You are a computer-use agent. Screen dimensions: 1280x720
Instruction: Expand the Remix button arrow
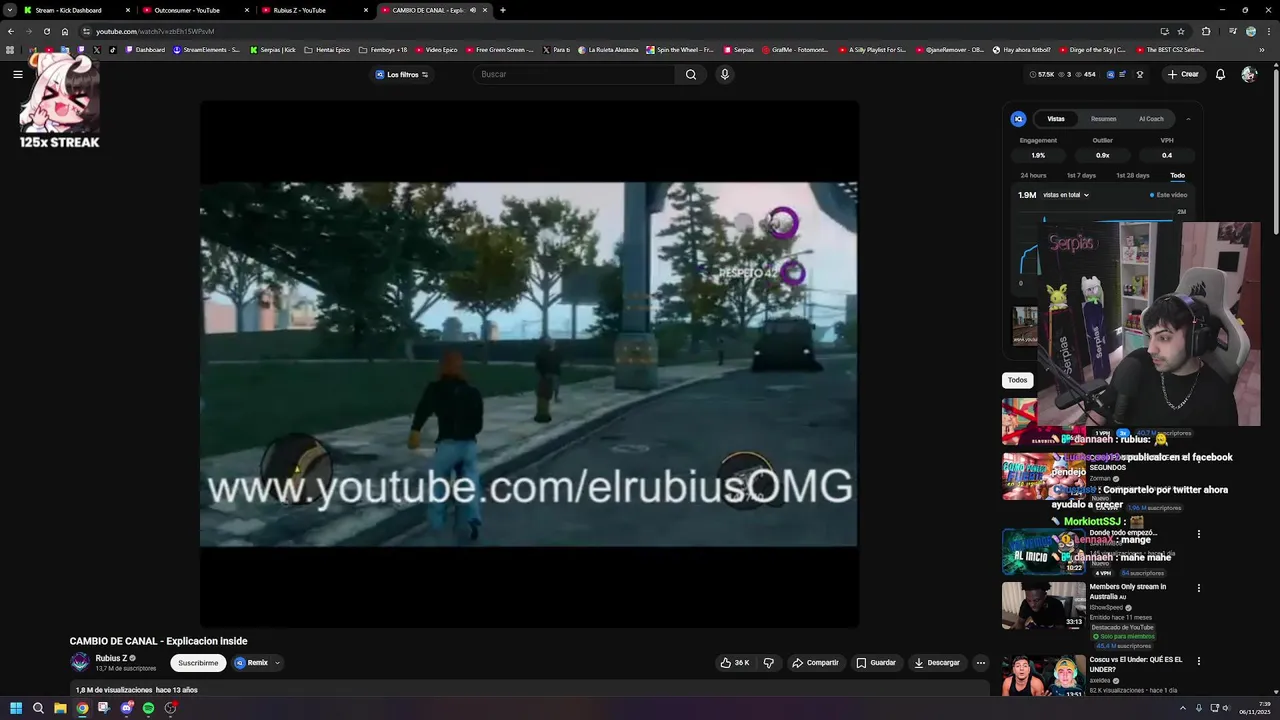pyautogui.click(x=277, y=663)
